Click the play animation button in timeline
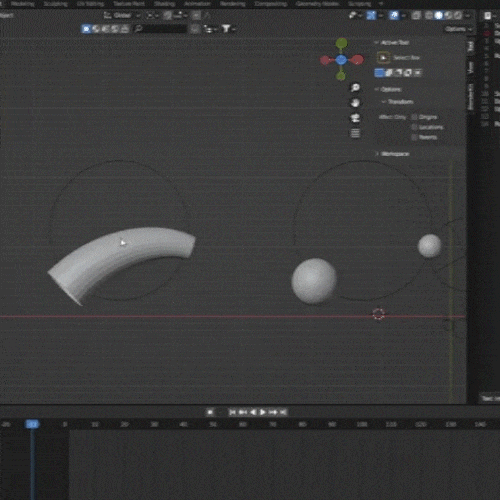 click(263, 412)
